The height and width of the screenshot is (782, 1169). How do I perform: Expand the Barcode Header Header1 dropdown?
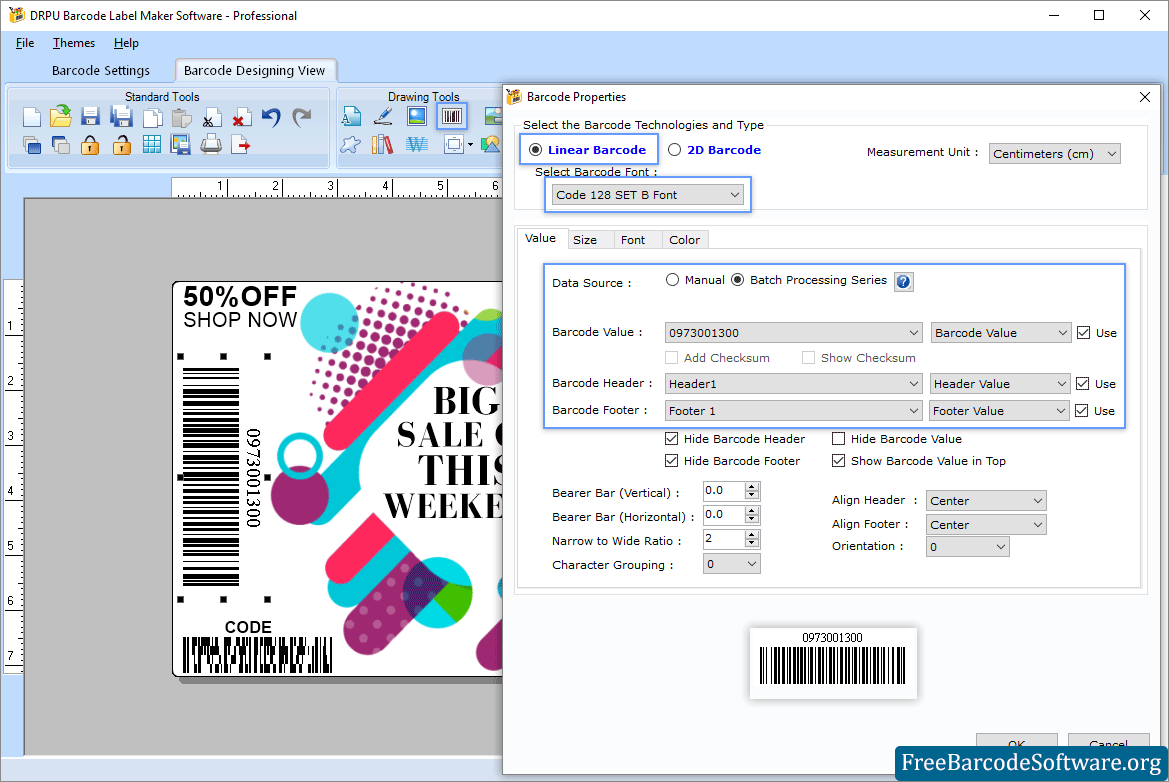(793, 384)
